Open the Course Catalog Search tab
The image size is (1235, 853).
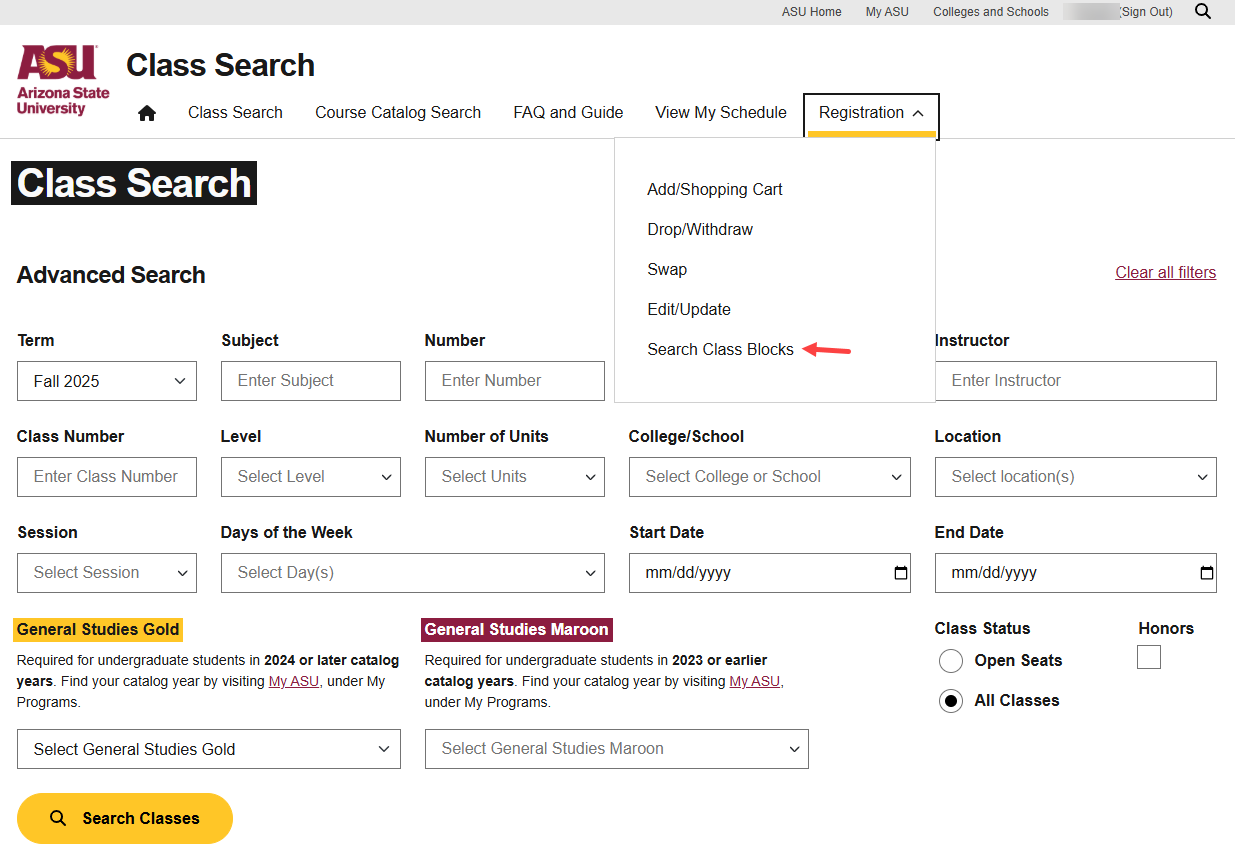coord(398,113)
